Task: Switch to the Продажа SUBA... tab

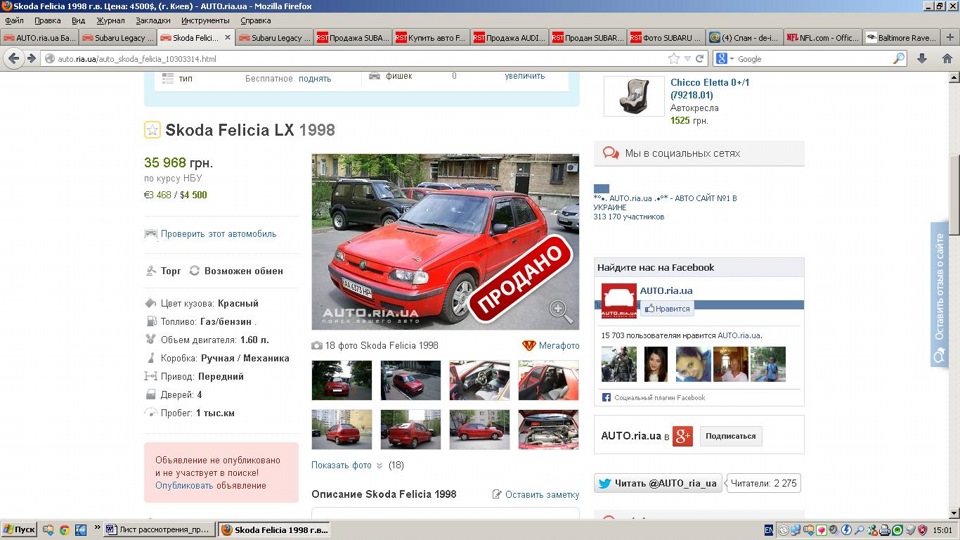Action: point(353,37)
